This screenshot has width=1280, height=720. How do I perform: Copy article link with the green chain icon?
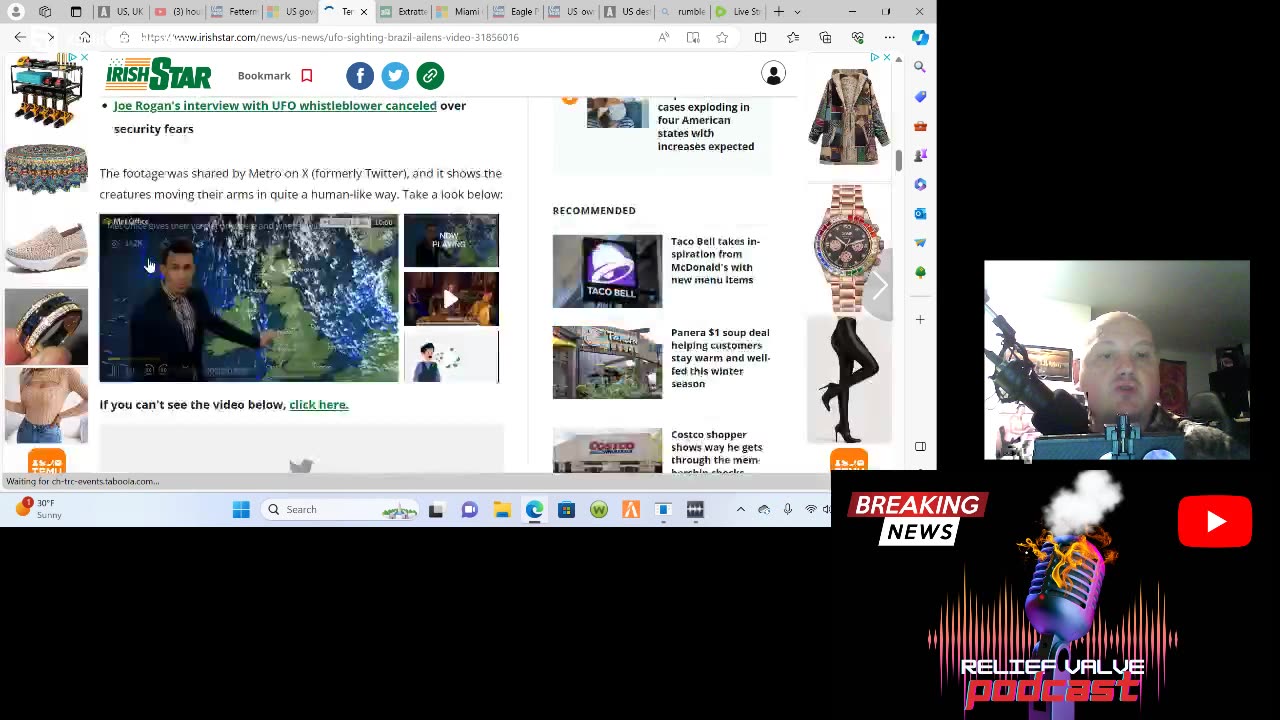(x=430, y=76)
